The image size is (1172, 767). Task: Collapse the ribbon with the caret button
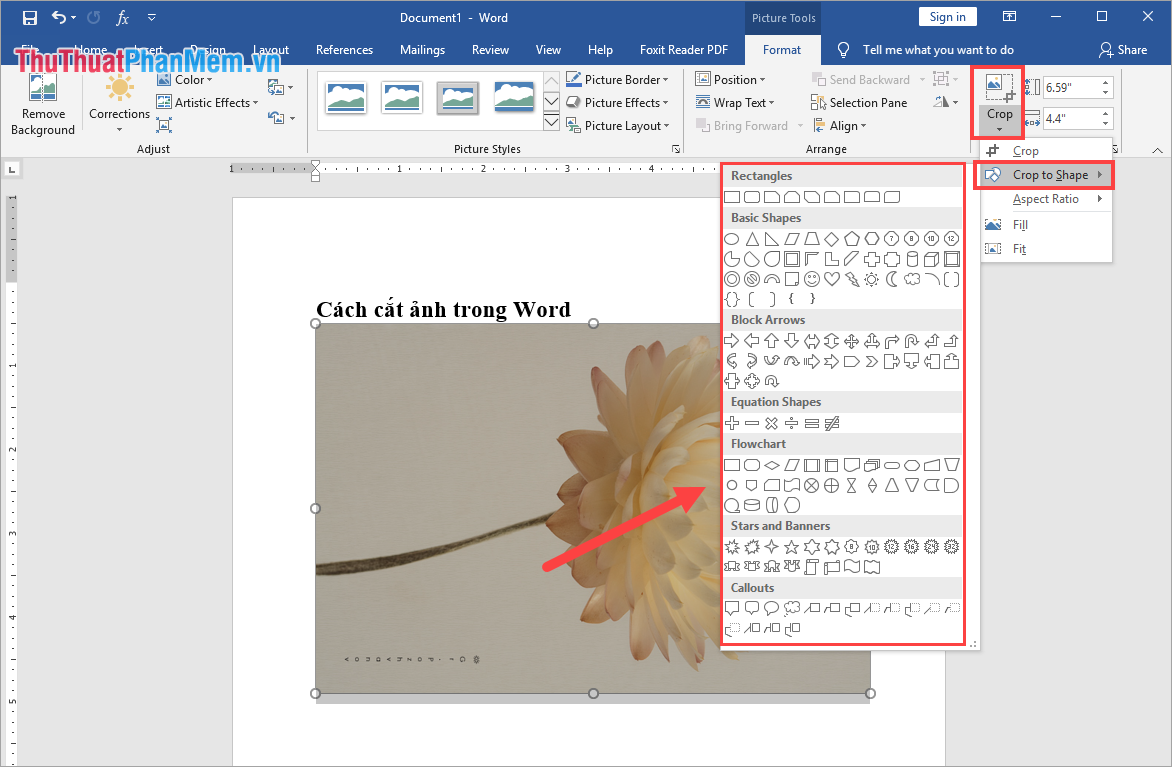(x=1157, y=150)
